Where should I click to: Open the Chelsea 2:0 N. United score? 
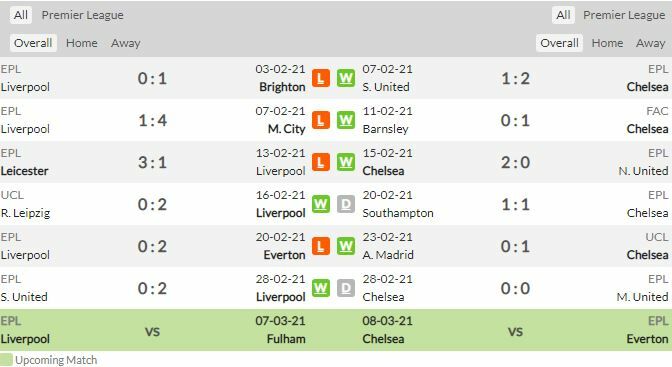pyautogui.click(x=515, y=162)
